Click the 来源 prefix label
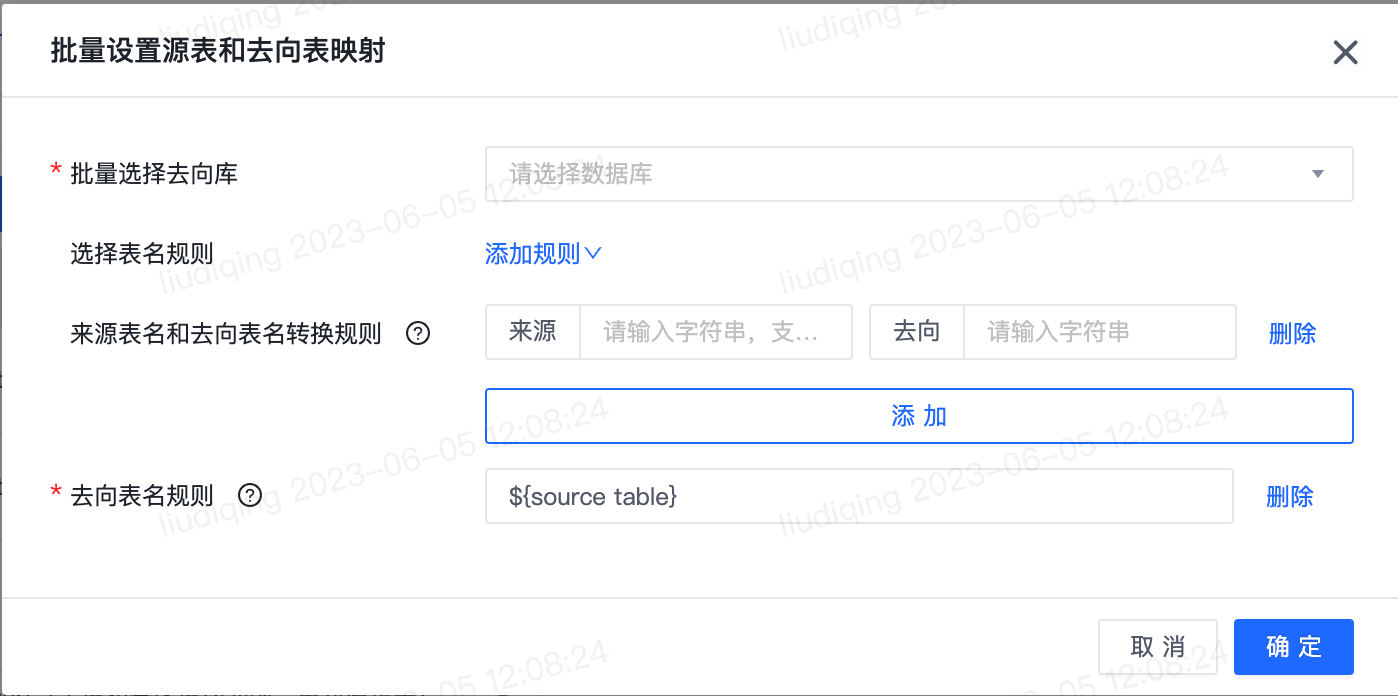1398x696 pixels. (x=533, y=332)
